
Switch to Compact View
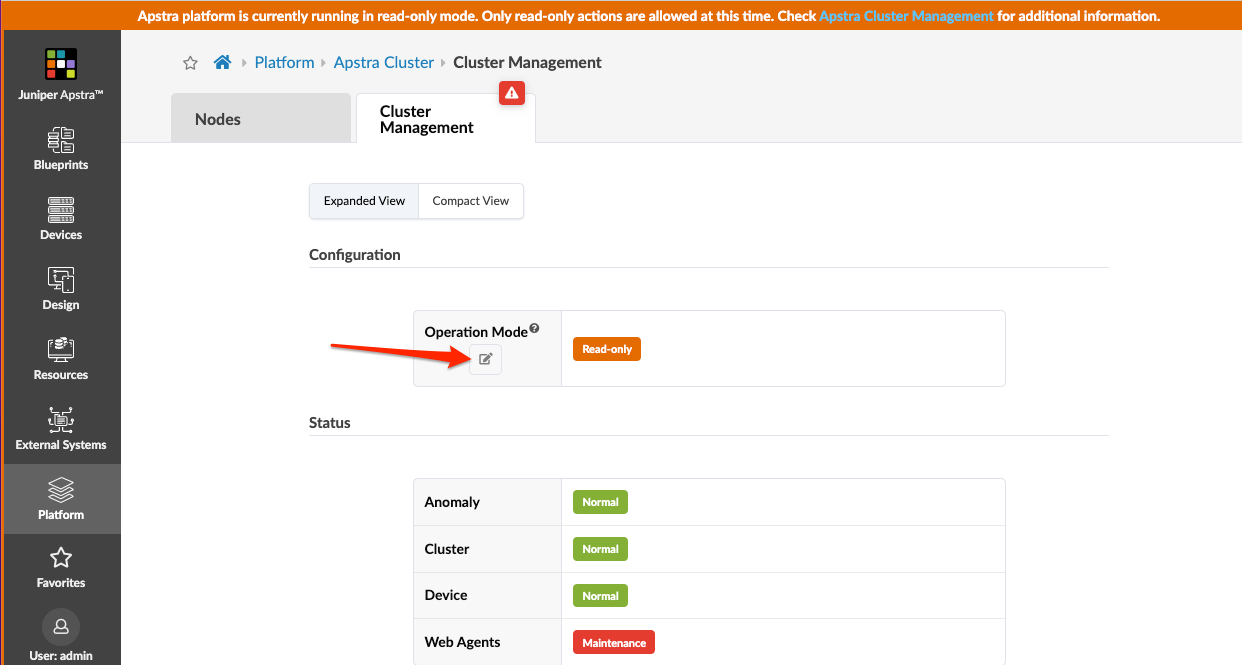coord(471,201)
